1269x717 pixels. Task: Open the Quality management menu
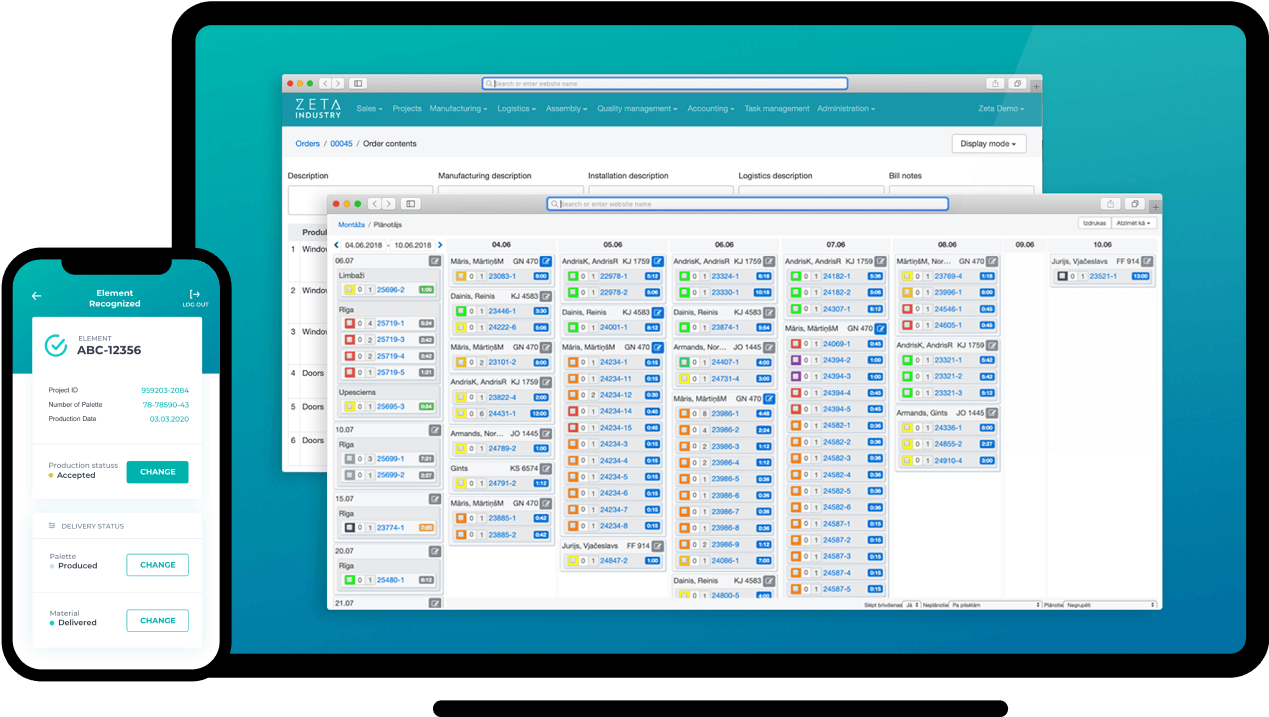tap(637, 108)
